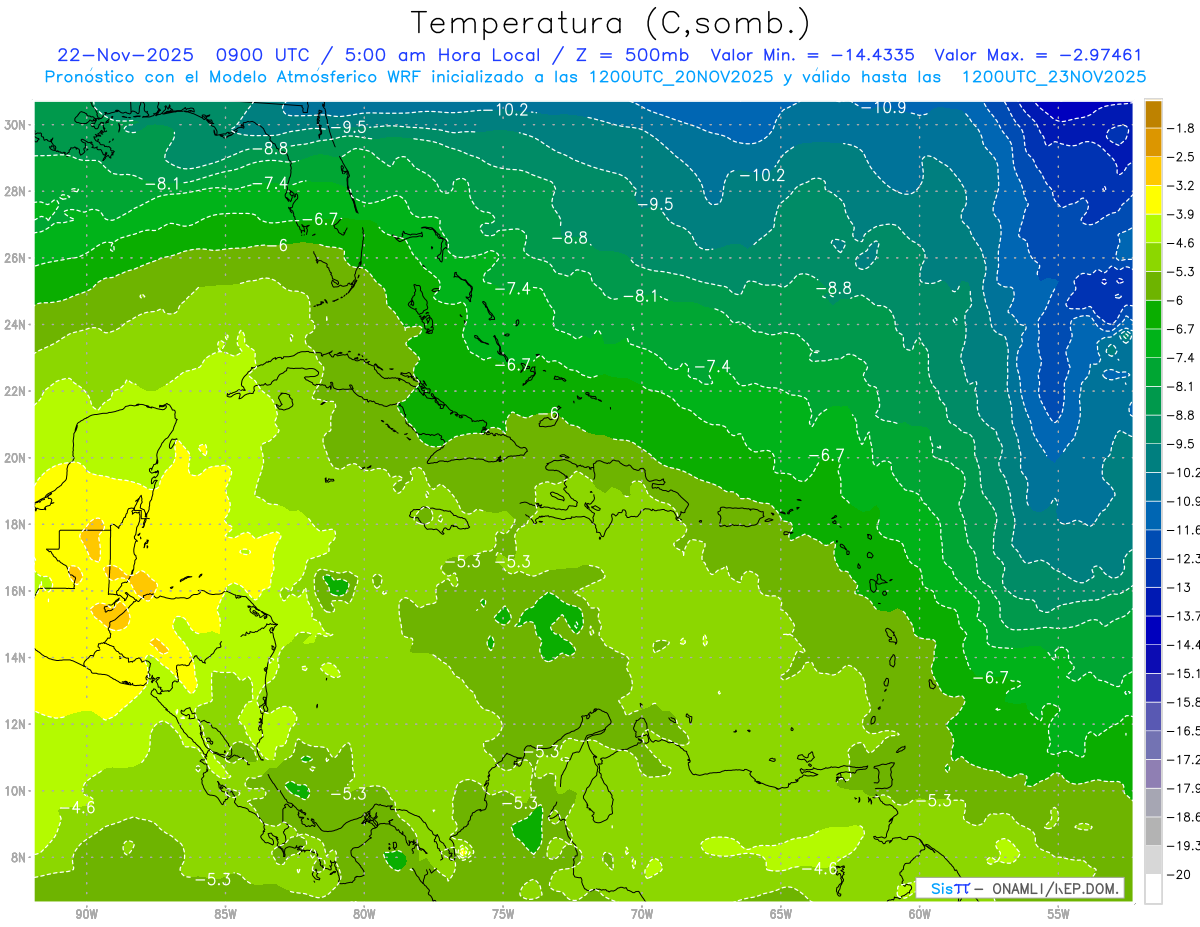Click the 75W longitude axis label
The height and width of the screenshot is (927, 1200).
503,914
